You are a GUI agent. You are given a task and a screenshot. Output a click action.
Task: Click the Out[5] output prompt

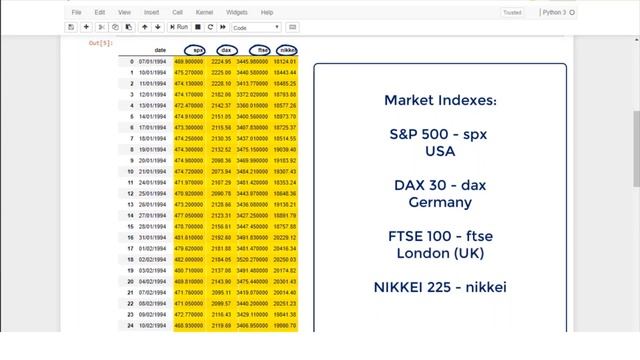(x=100, y=43)
